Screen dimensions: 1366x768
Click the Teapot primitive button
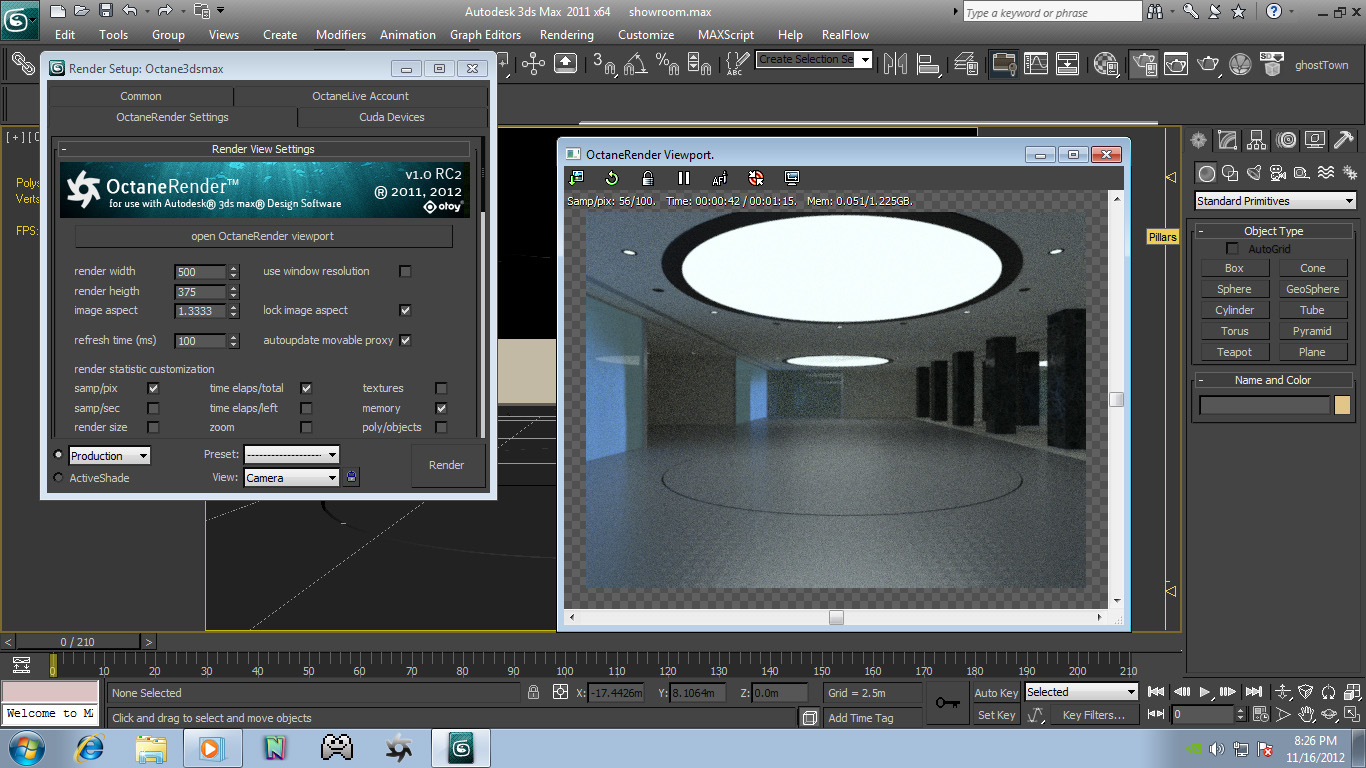(x=1234, y=352)
